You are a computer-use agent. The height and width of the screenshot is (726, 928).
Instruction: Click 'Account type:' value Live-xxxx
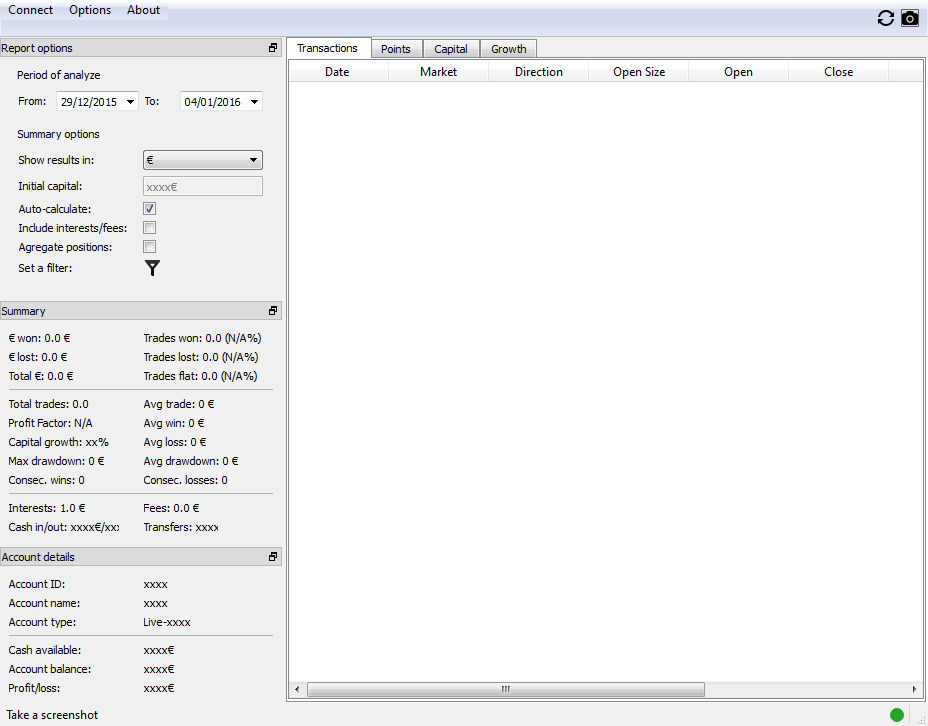167,622
